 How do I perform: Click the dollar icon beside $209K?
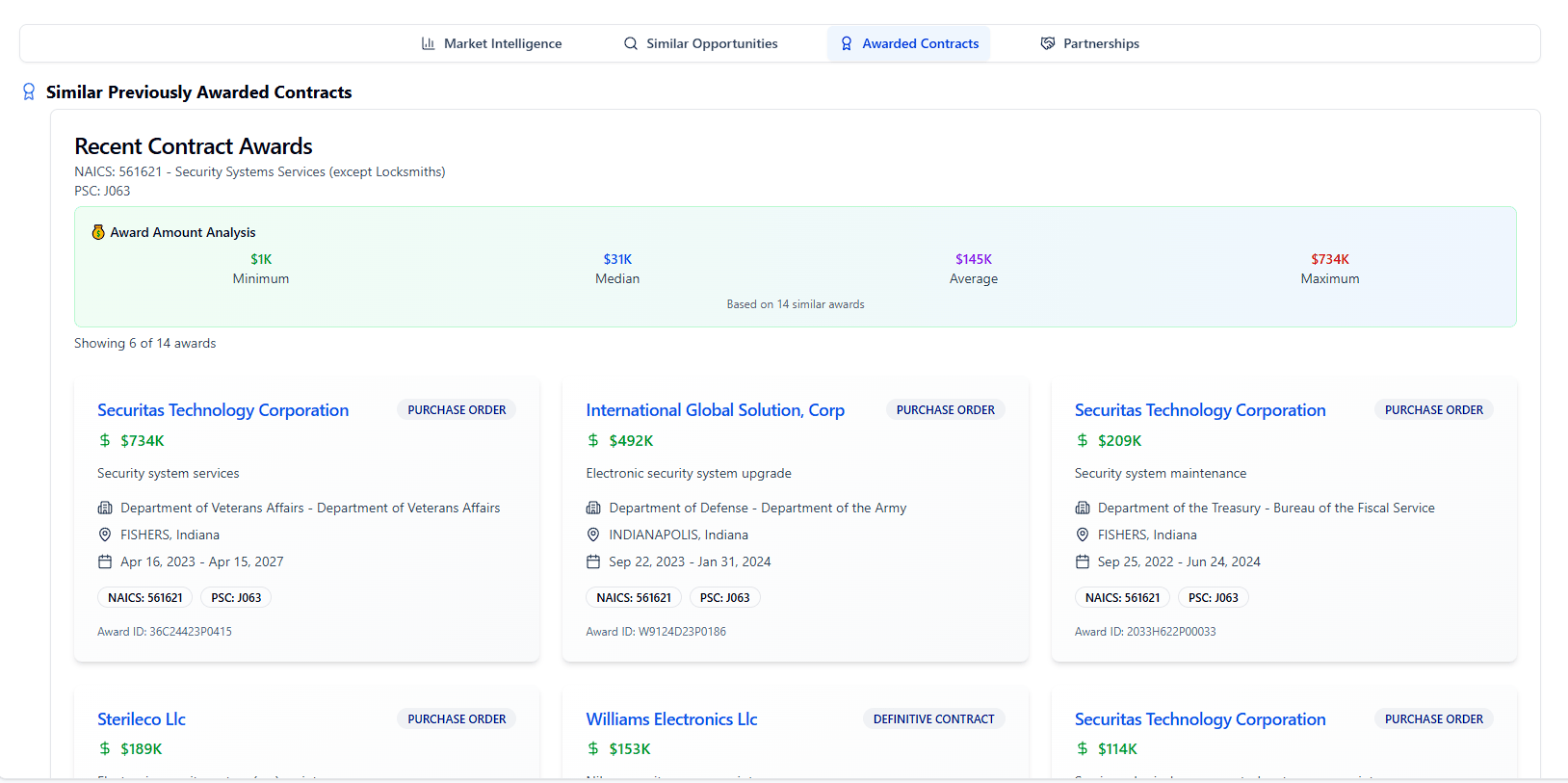[1083, 440]
